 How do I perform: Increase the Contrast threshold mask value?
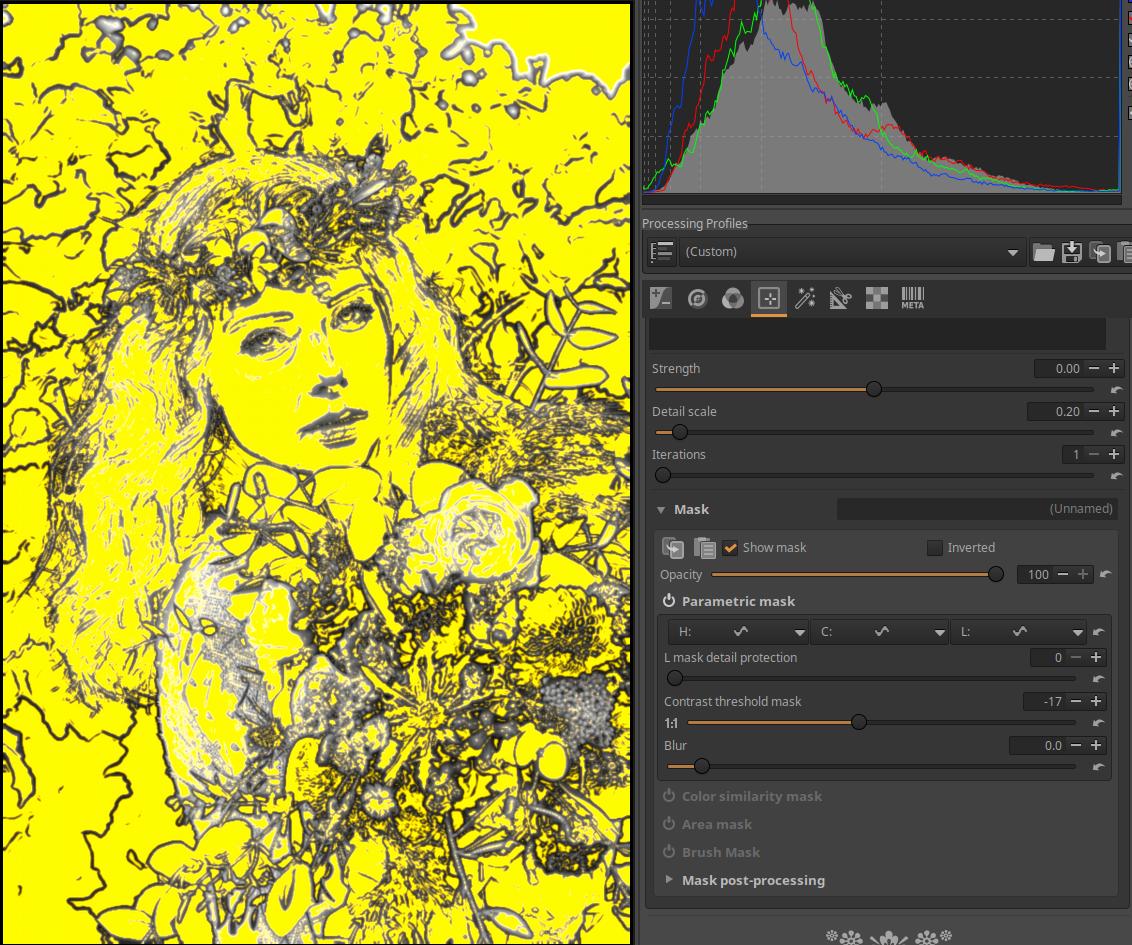(1096, 702)
